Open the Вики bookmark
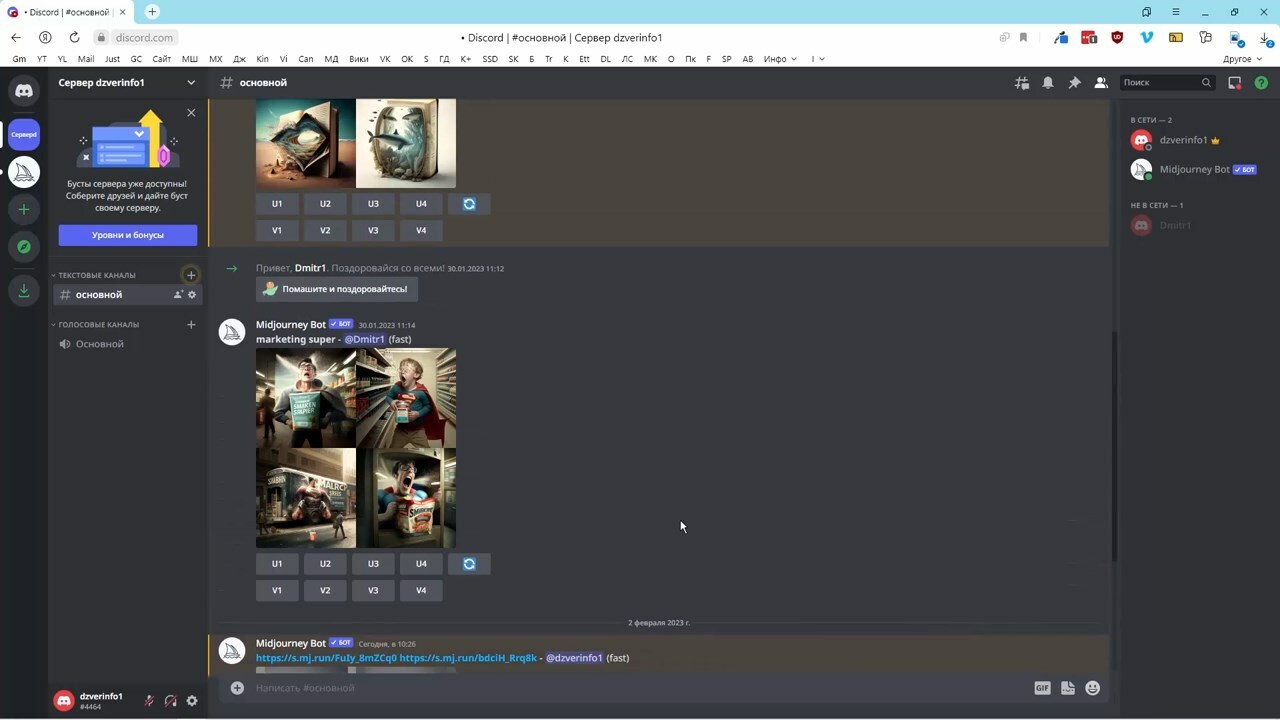The height and width of the screenshot is (720, 1280). (359, 59)
